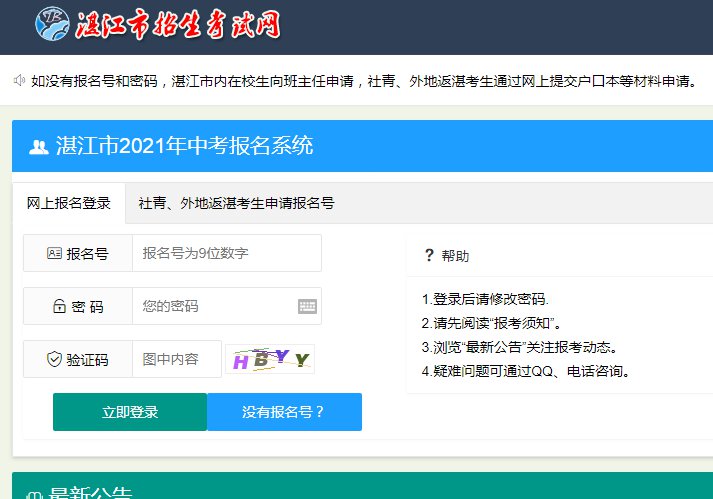Click the question mark help icon
The width and height of the screenshot is (713, 499).
pos(429,255)
